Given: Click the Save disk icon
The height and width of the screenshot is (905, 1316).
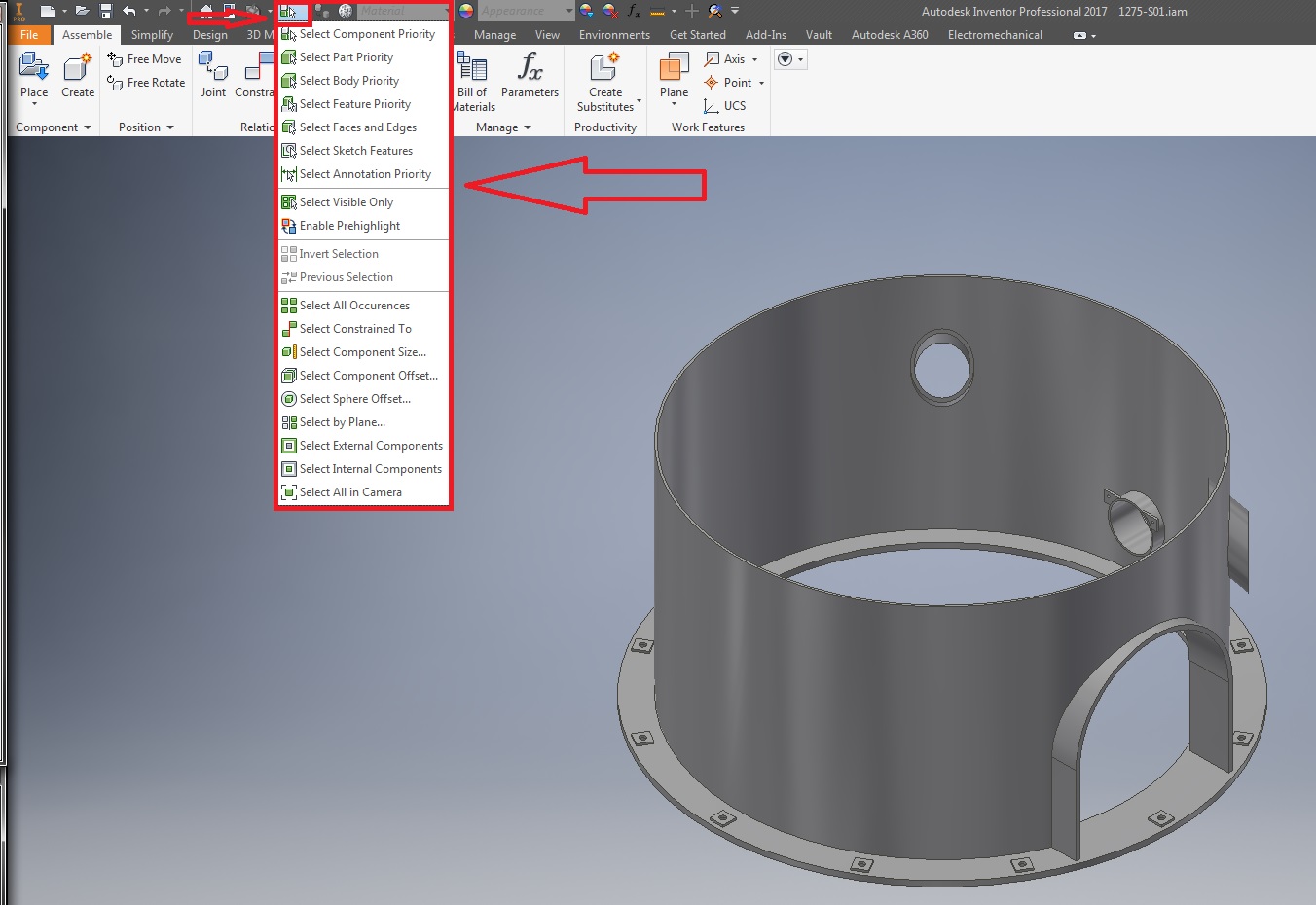Looking at the screenshot, I should [106, 11].
